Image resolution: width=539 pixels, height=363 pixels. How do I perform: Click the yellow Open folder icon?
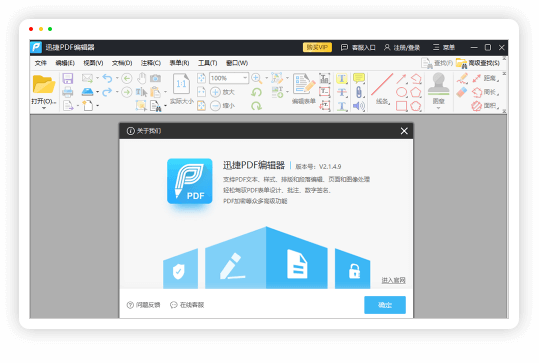coord(44,84)
